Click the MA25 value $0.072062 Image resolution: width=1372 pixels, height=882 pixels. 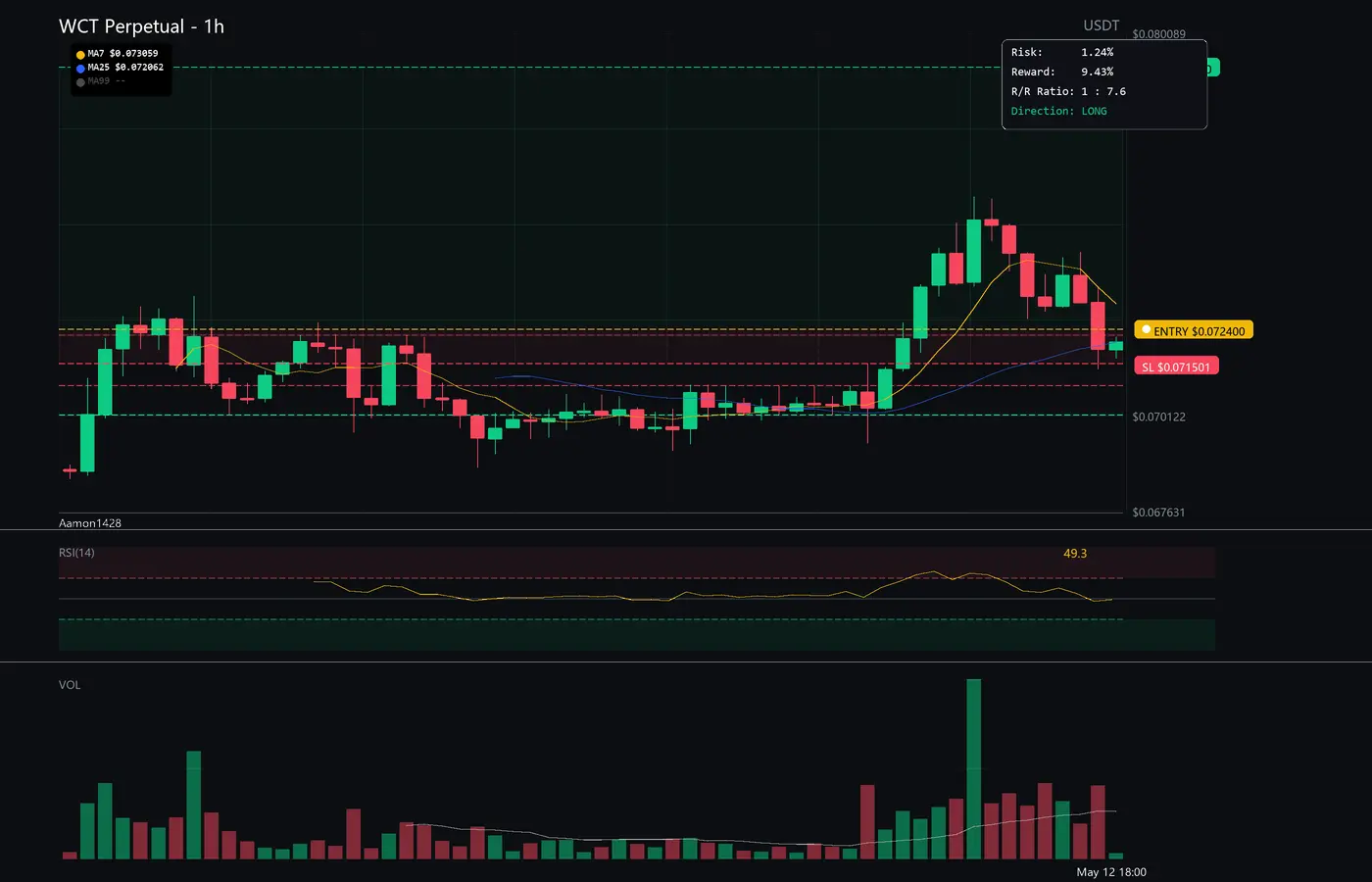(x=139, y=68)
